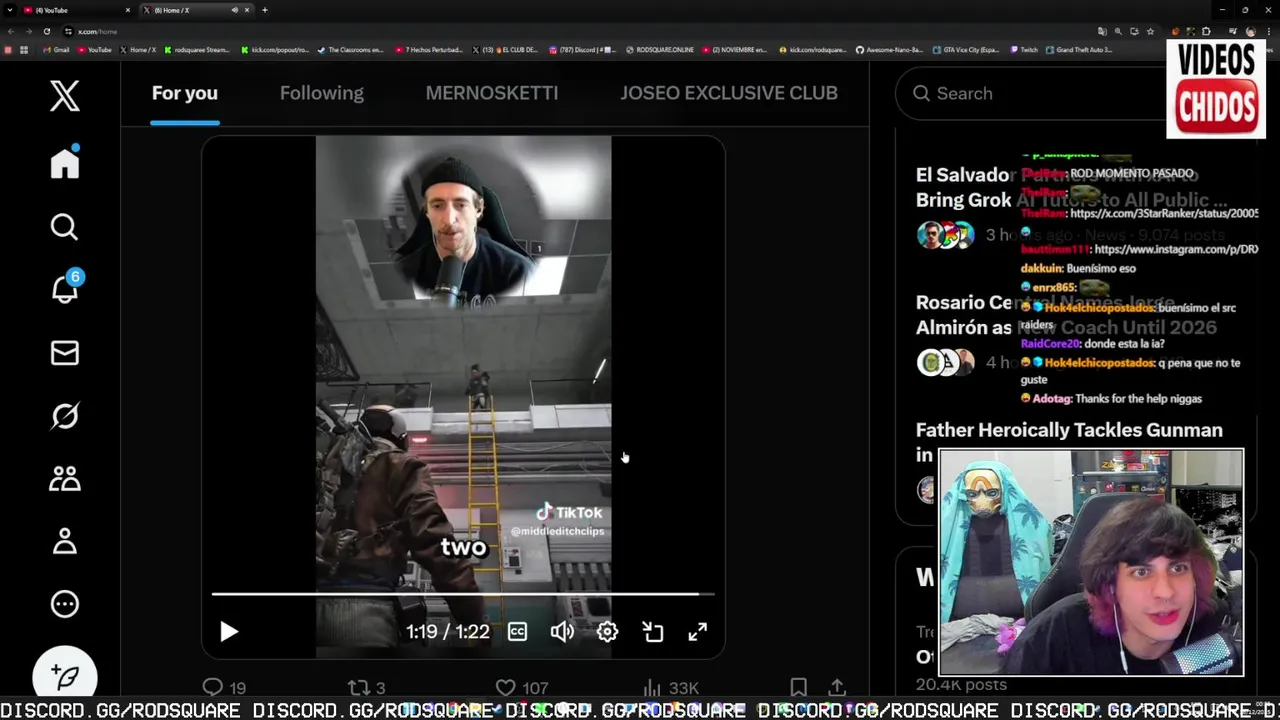Click the X Search field

[x=1030, y=93]
